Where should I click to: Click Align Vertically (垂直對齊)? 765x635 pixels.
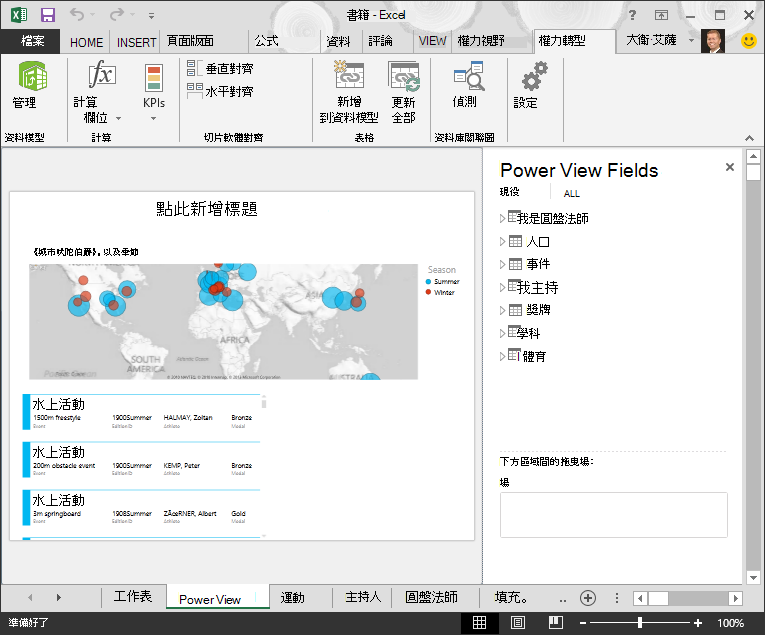221,68
